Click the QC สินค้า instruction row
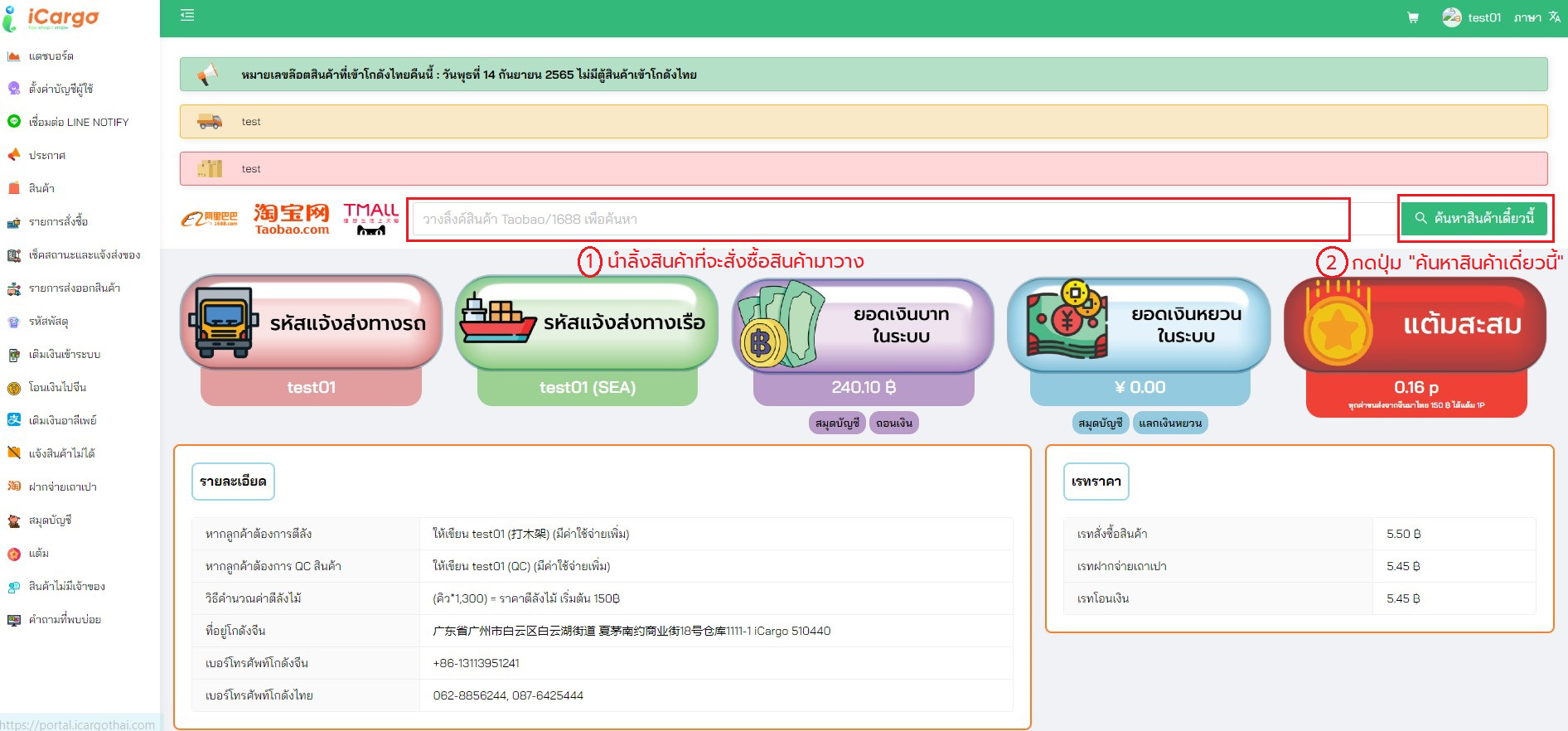Viewport: 1568px width, 731px height. [x=603, y=566]
